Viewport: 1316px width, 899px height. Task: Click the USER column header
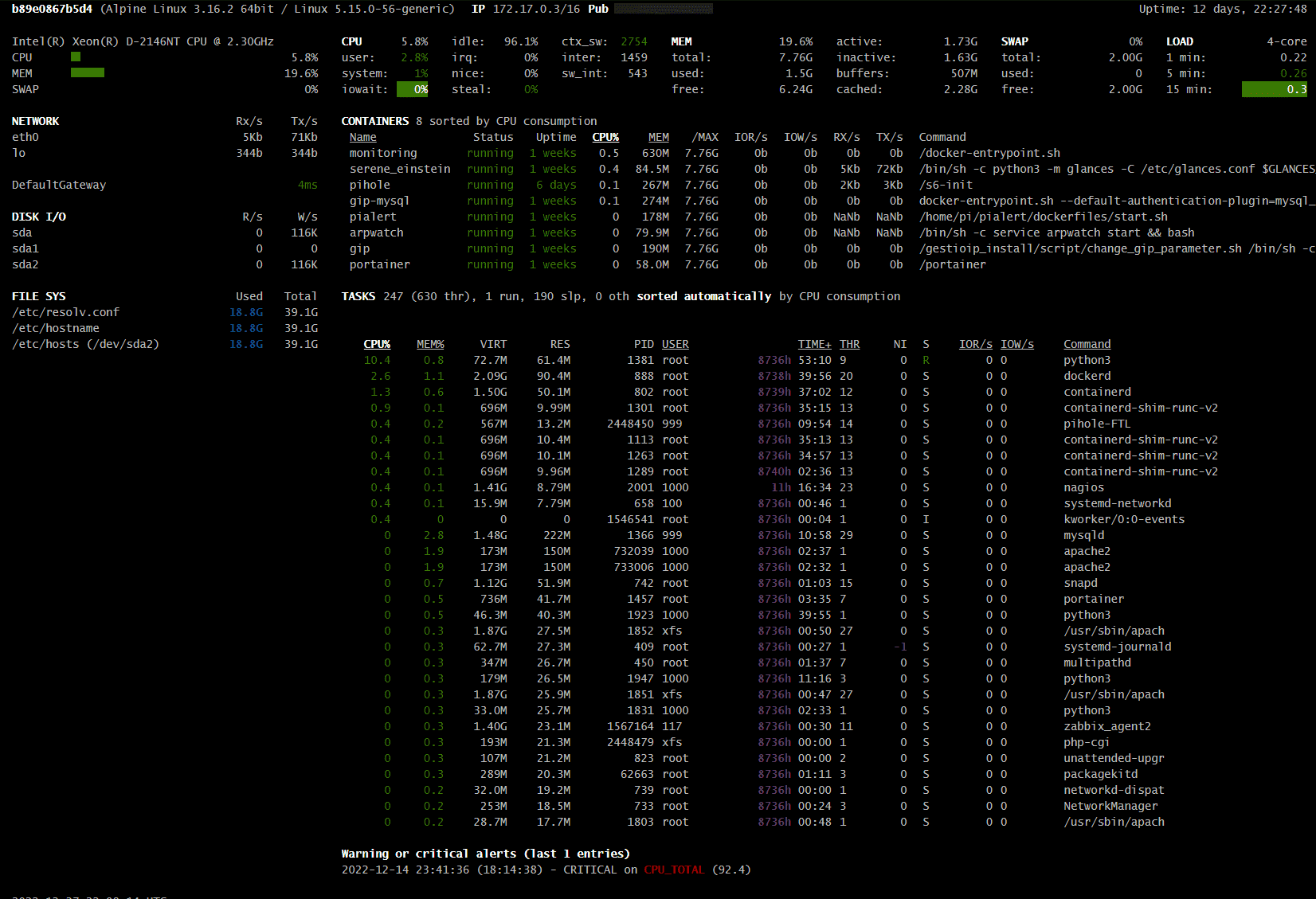click(x=675, y=344)
